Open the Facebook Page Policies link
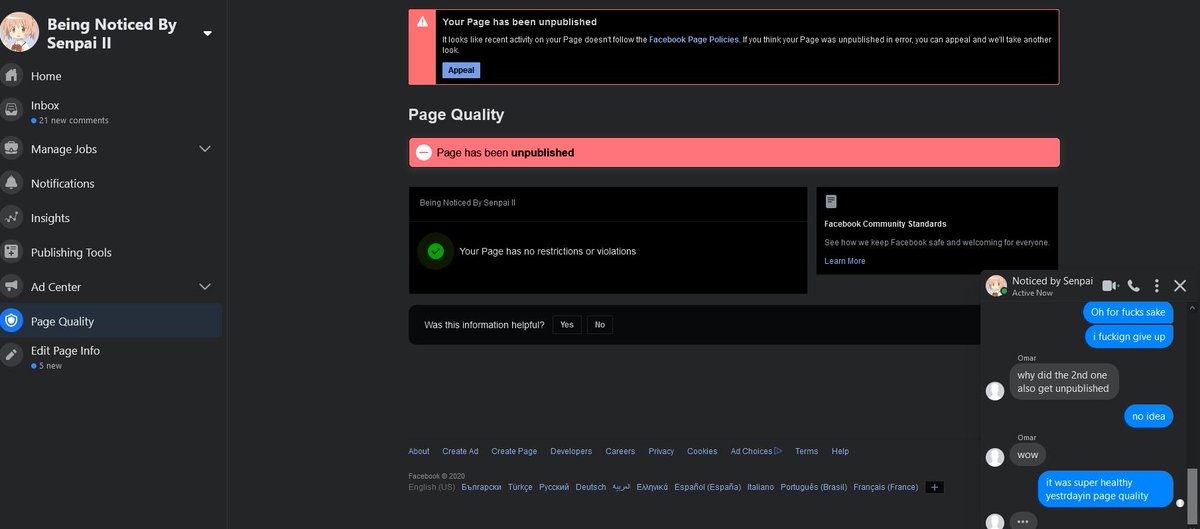 click(694, 39)
